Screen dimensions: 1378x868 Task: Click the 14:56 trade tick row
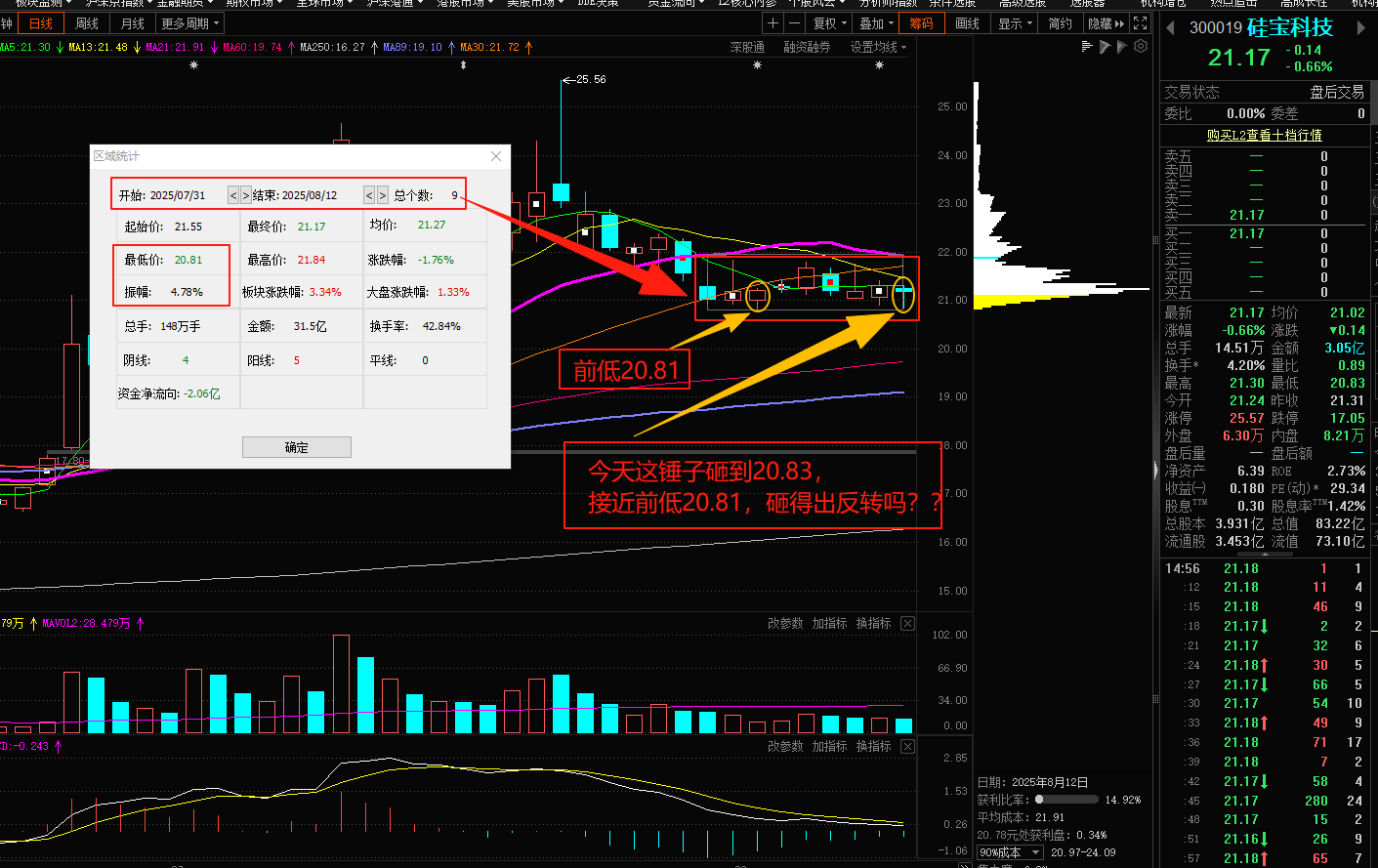(1266, 568)
